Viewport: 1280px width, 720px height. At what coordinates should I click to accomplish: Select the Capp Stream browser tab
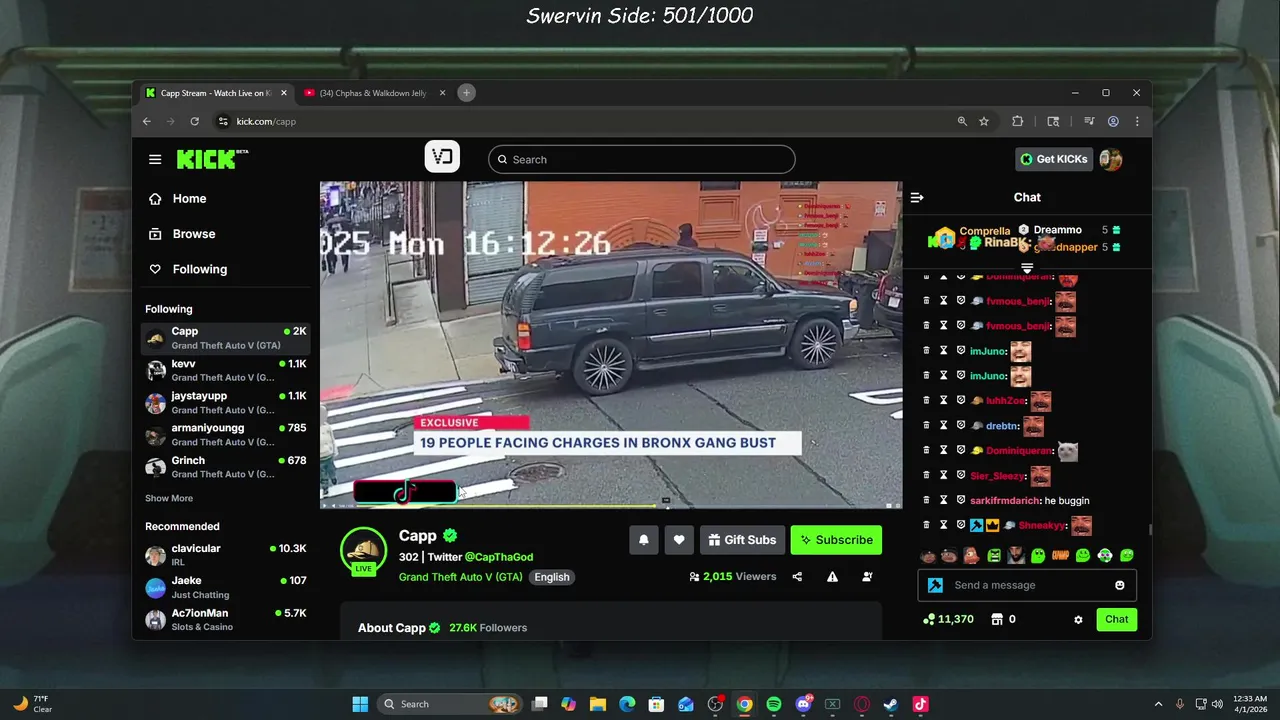click(x=215, y=93)
